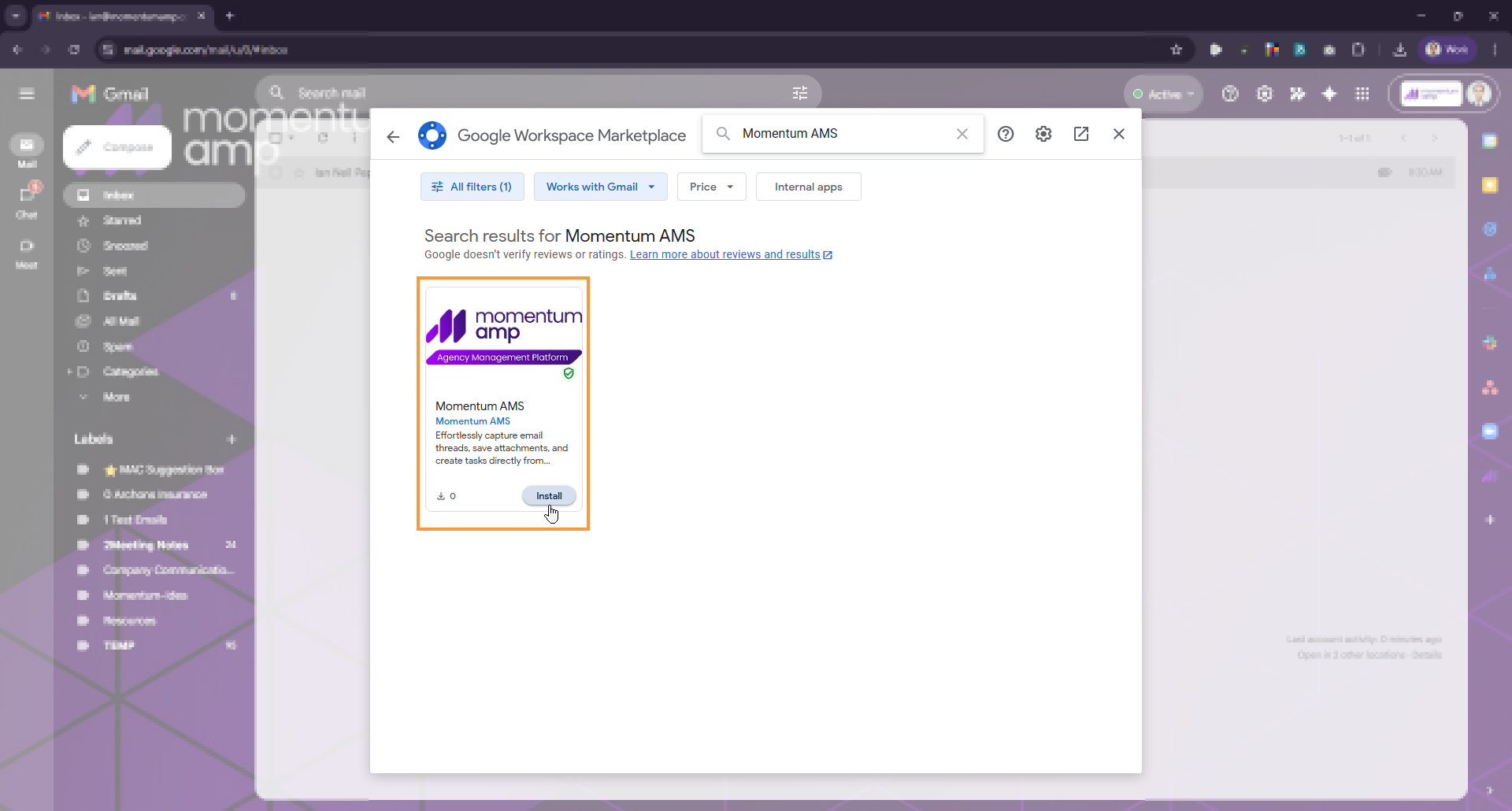Open Gemini sparkle icon in Gmail header
1512x811 pixels.
click(1329, 94)
